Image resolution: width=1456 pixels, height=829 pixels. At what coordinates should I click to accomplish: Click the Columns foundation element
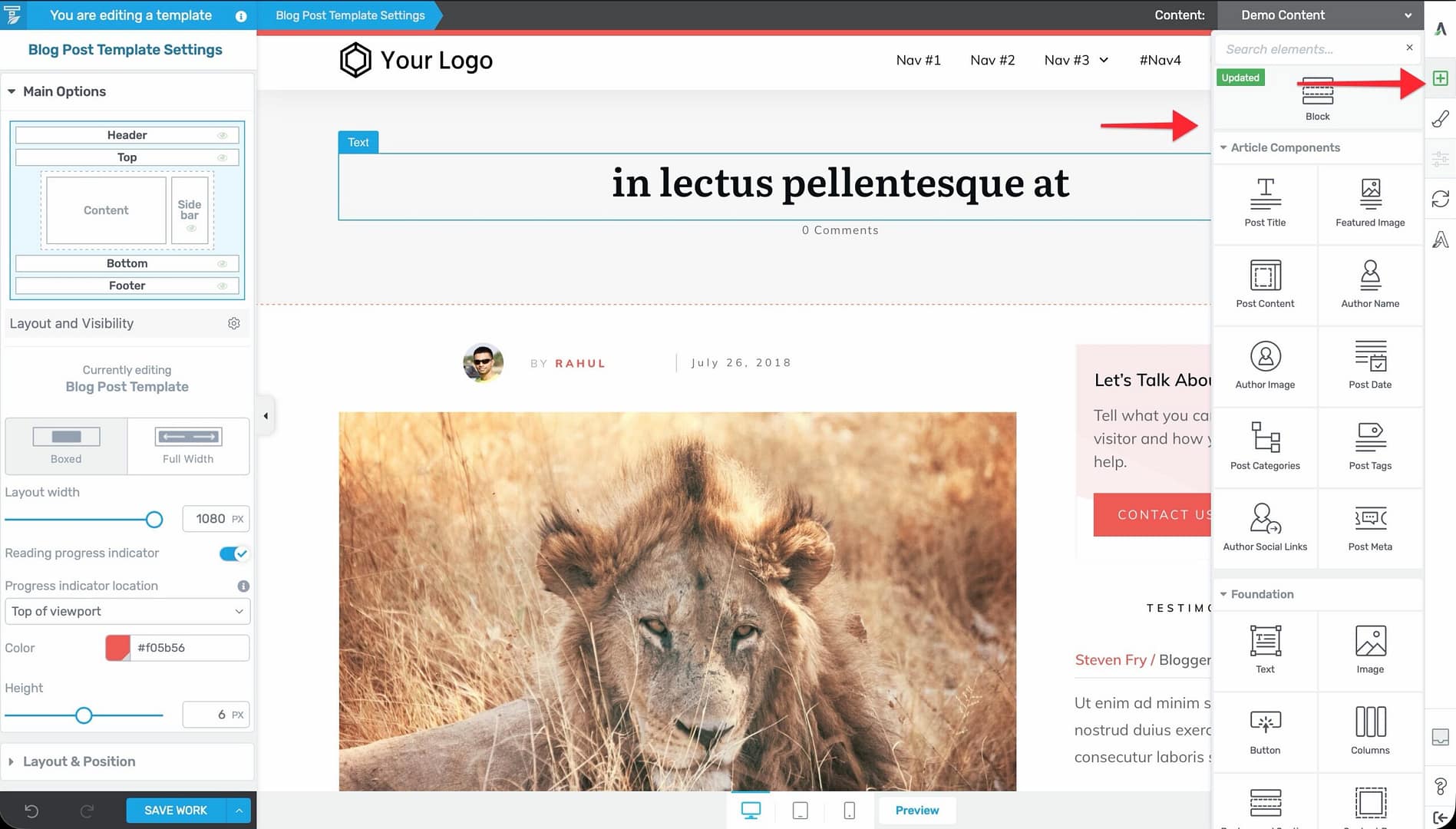point(1370,731)
